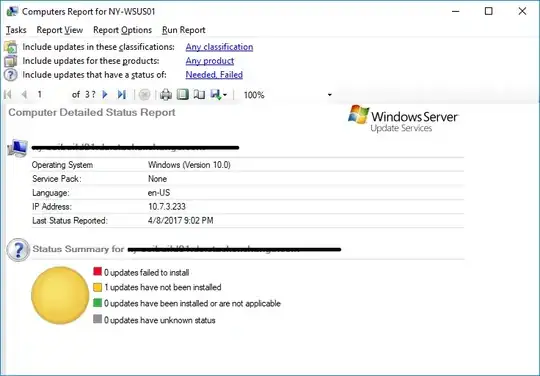
Task: Click green installed swatch
Action: tap(97, 303)
